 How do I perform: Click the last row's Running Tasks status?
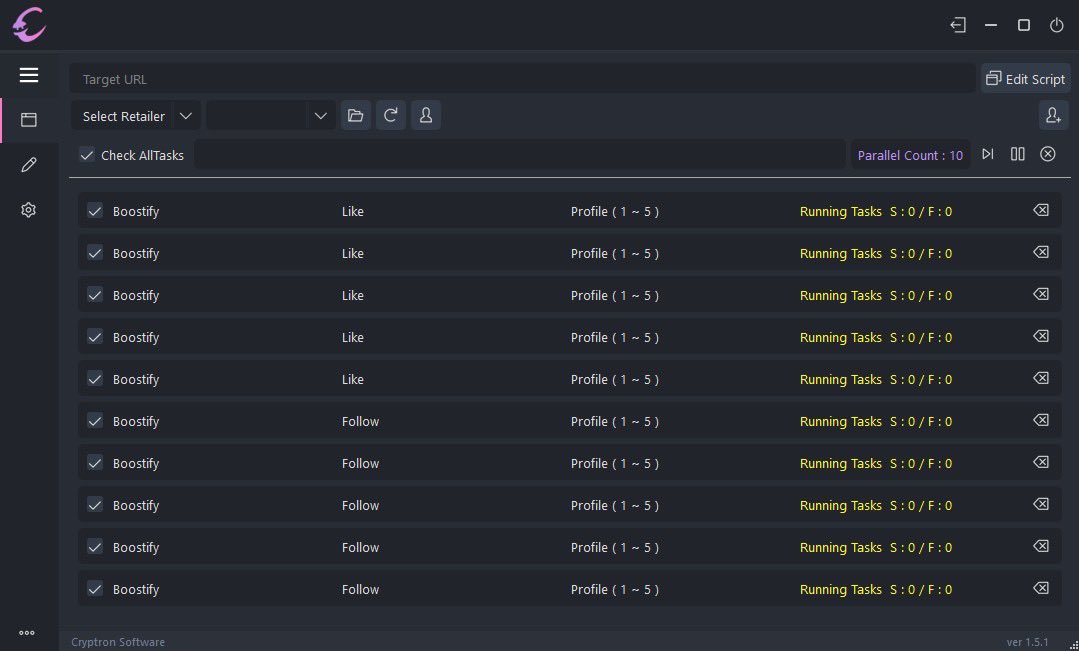(875, 589)
